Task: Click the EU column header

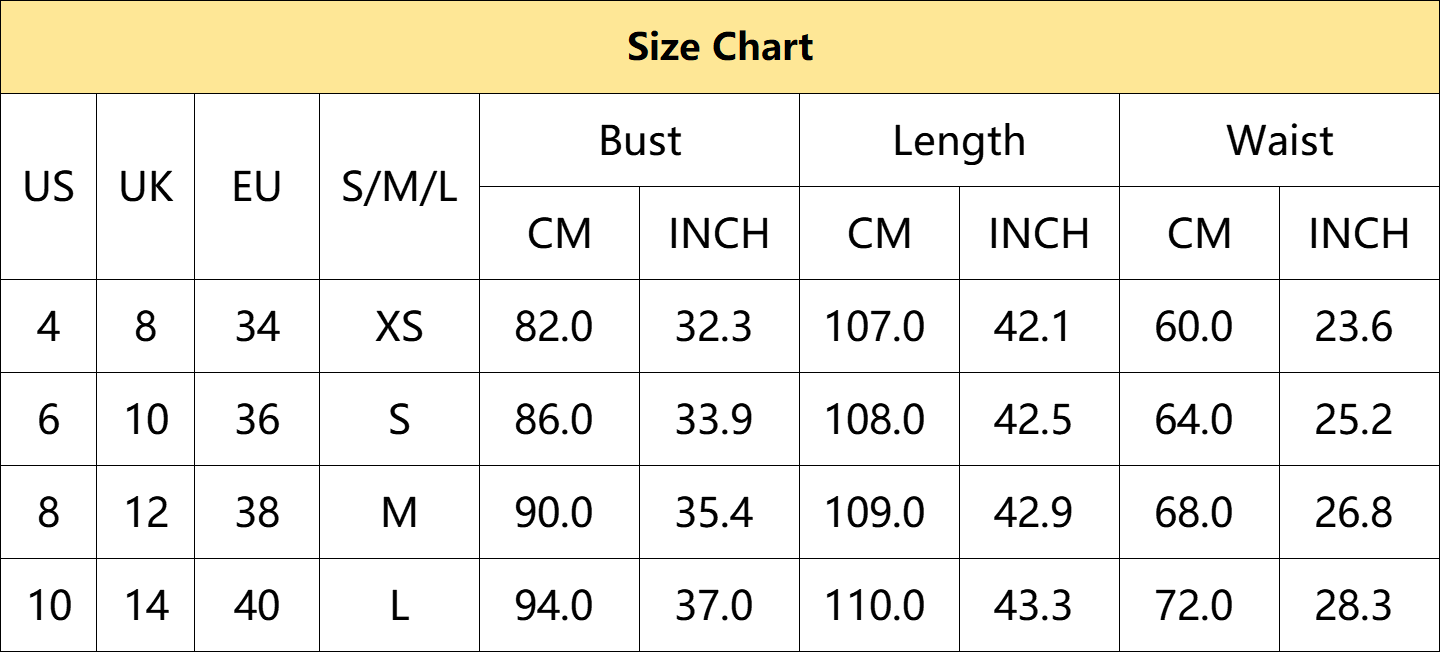Action: coord(257,187)
